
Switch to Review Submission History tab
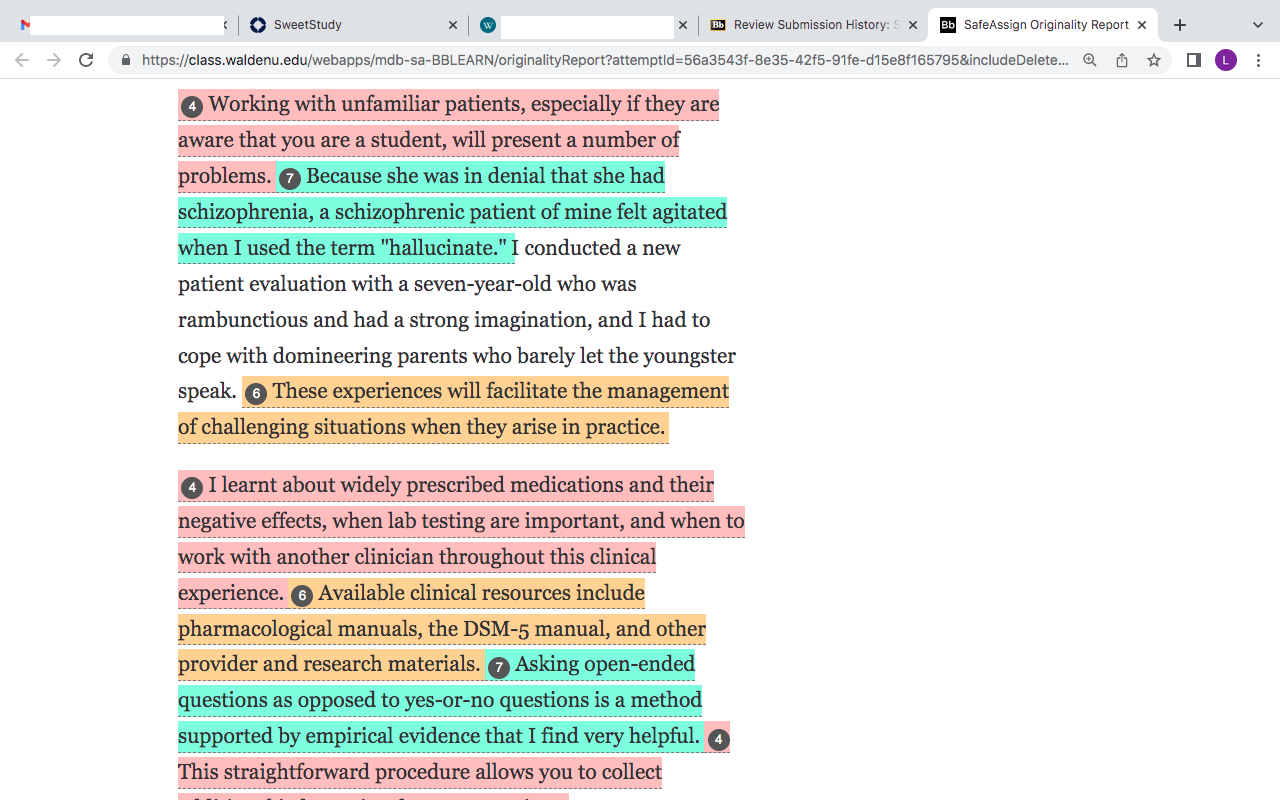(812, 25)
